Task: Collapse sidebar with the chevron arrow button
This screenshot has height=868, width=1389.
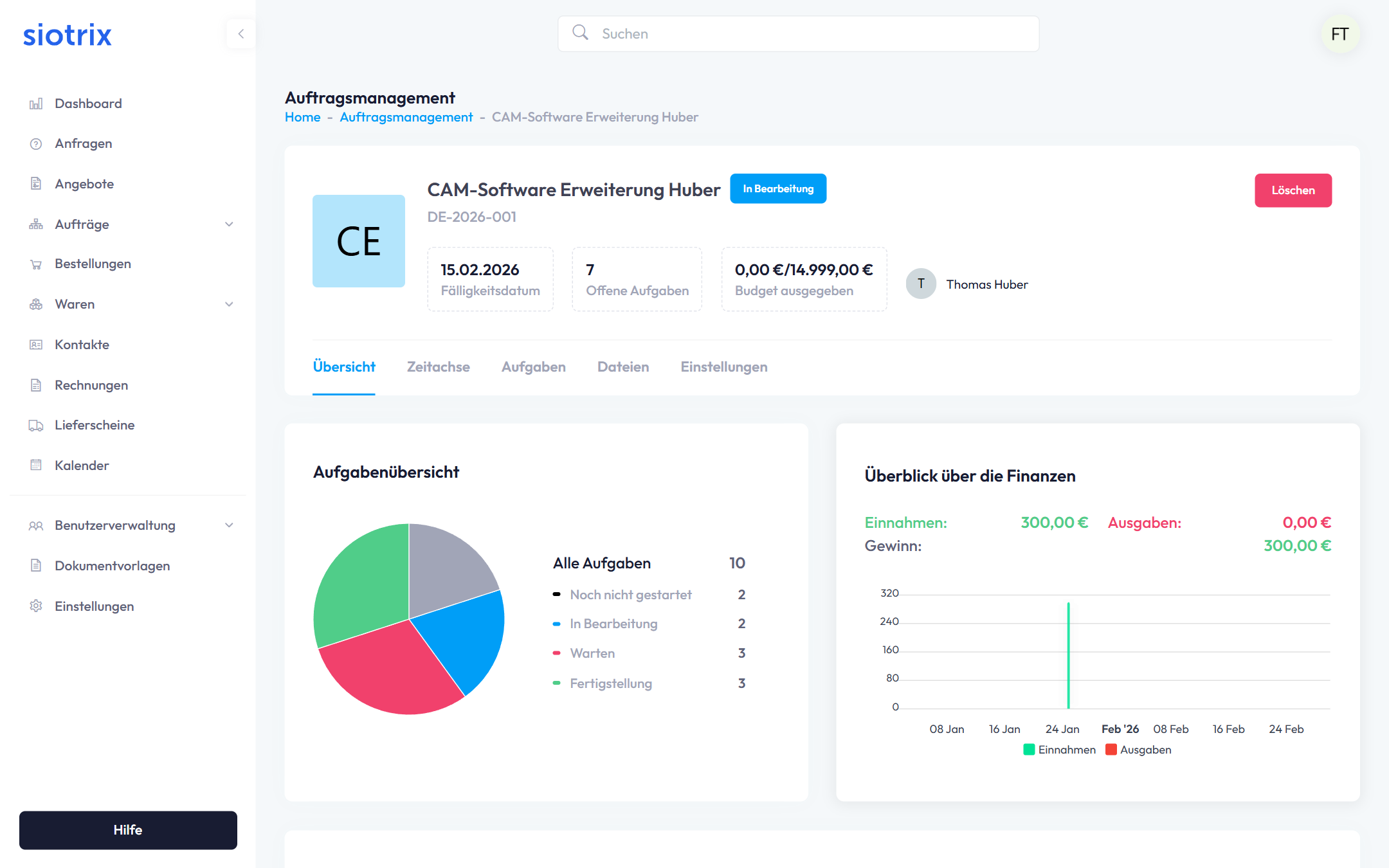Action: 241,34
